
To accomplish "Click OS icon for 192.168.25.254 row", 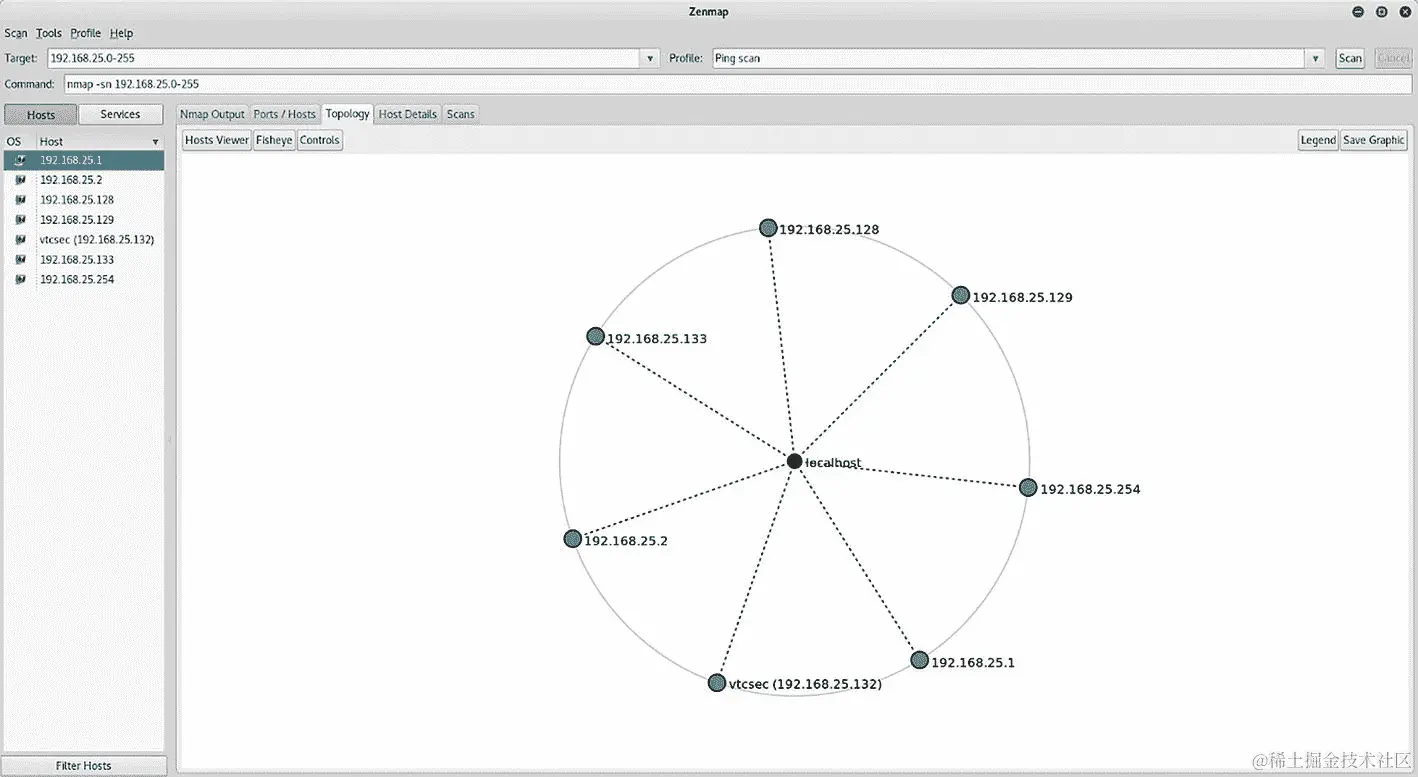I will click(x=20, y=280).
